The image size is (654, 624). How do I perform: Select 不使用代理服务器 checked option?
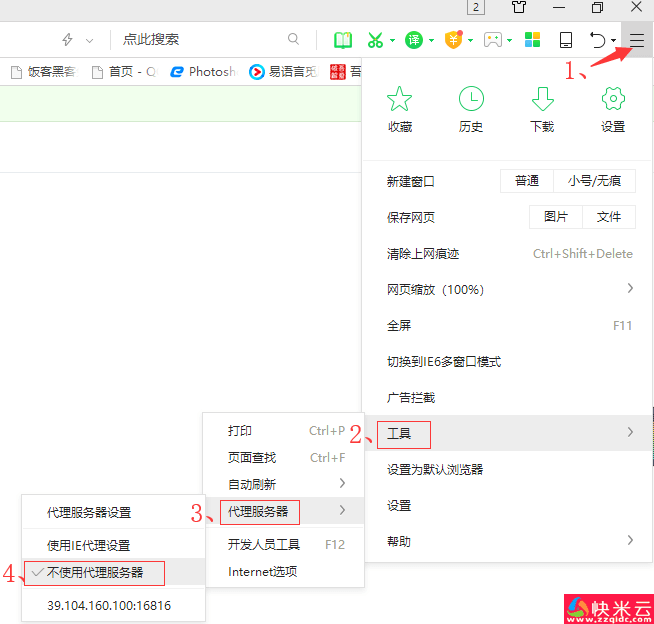[95, 573]
